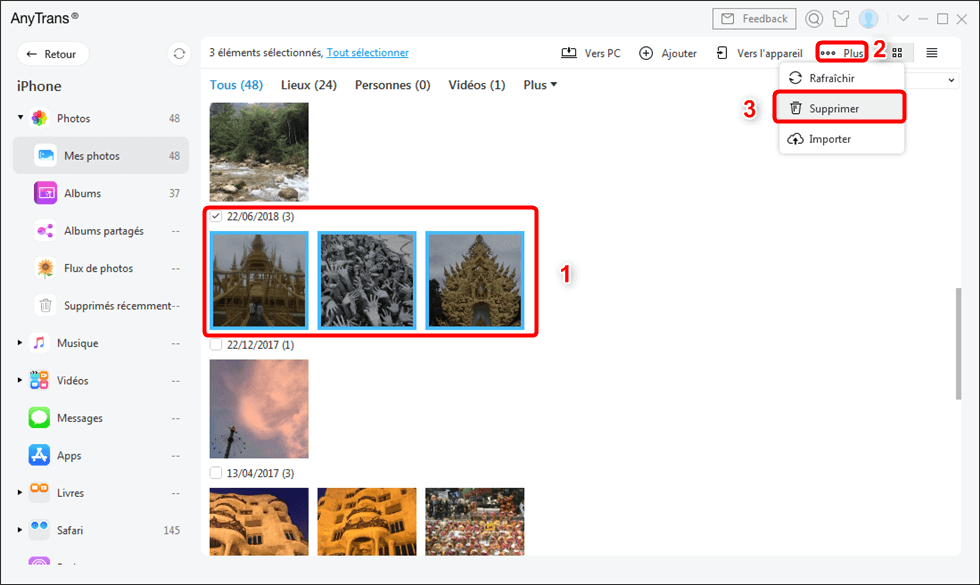Choose Rafraîchir from the menu
Screen dimensions: 980x585
841,78
